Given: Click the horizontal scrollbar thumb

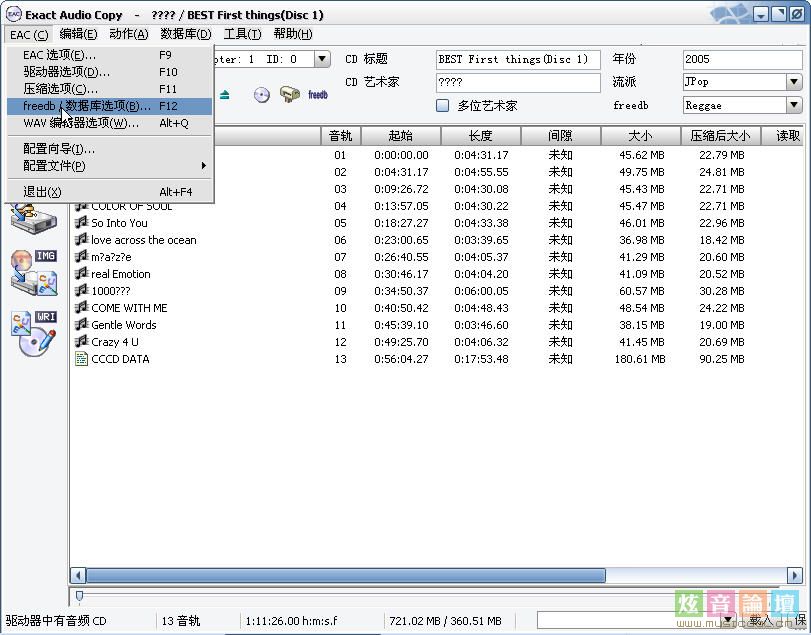Looking at the screenshot, I should [346, 575].
